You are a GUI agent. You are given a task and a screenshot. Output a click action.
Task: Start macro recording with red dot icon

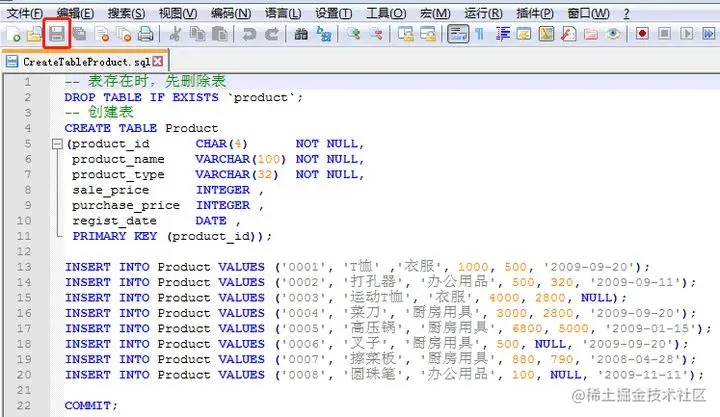642,34
